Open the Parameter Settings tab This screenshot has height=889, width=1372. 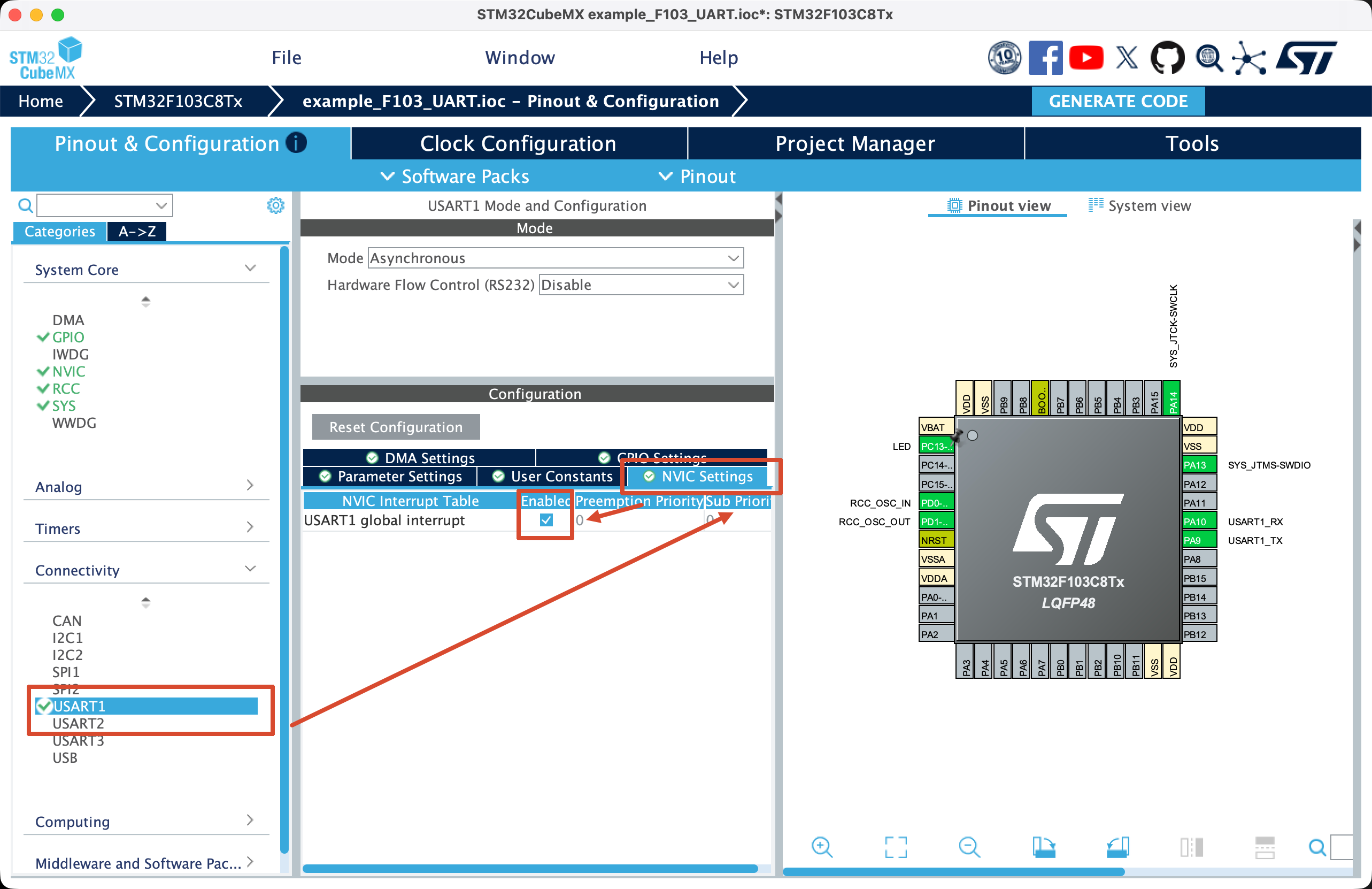pos(390,476)
